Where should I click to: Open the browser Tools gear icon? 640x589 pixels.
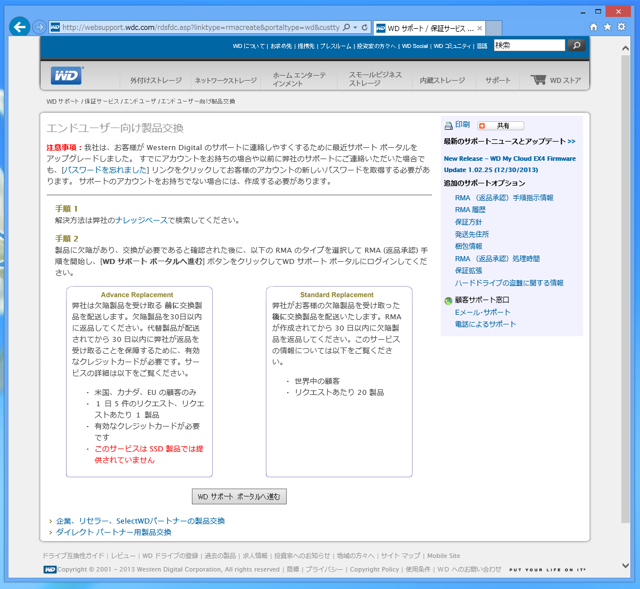click(621, 27)
